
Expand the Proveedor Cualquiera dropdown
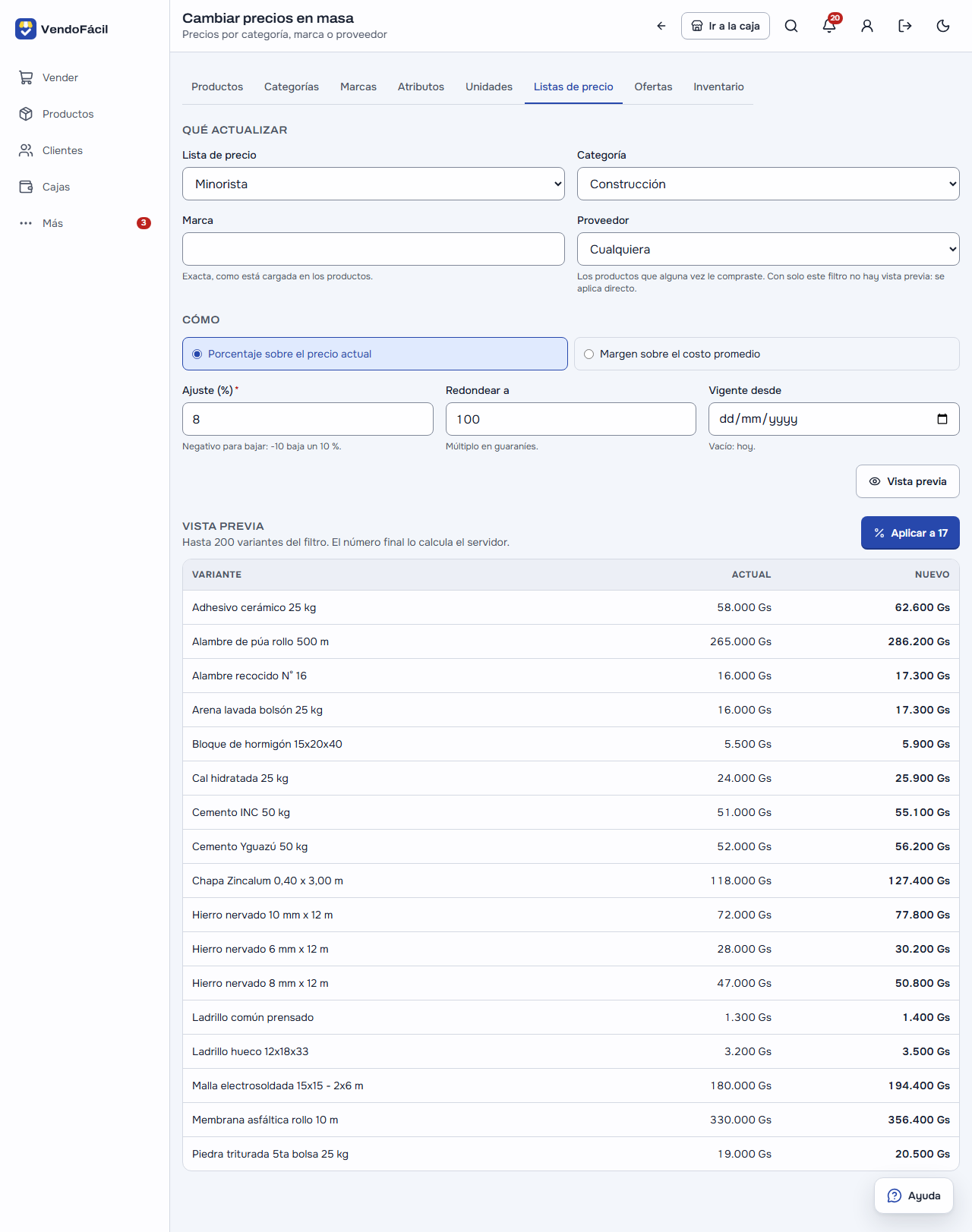click(768, 249)
